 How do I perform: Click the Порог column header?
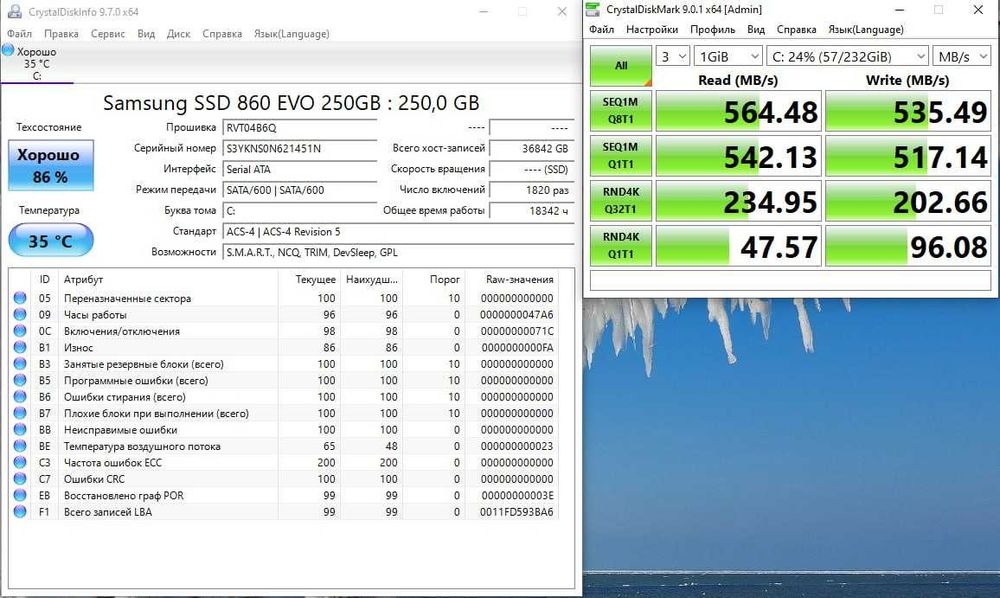pyautogui.click(x=434, y=279)
